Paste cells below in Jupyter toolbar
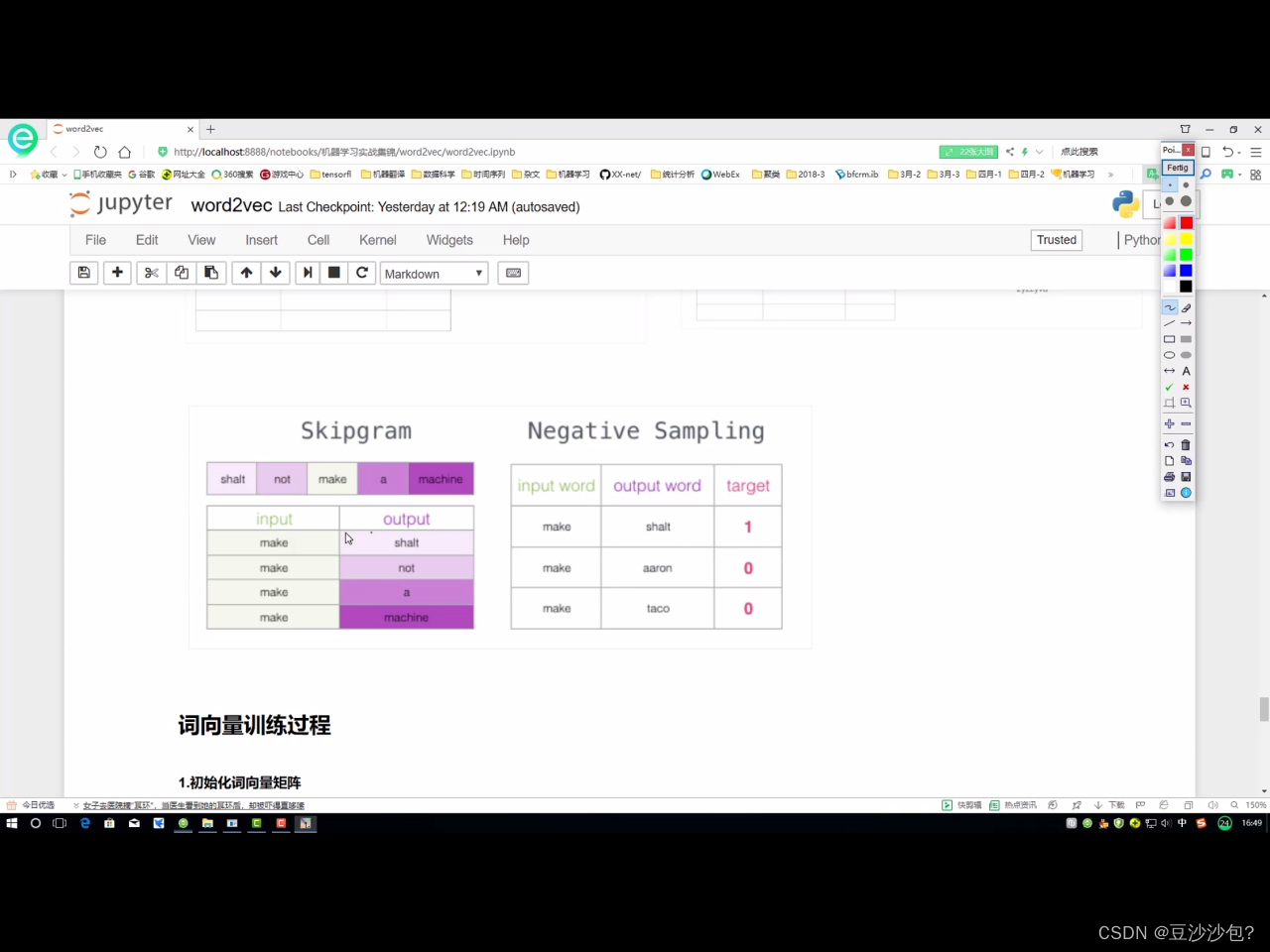This screenshot has width=1270, height=952. pyautogui.click(x=211, y=273)
